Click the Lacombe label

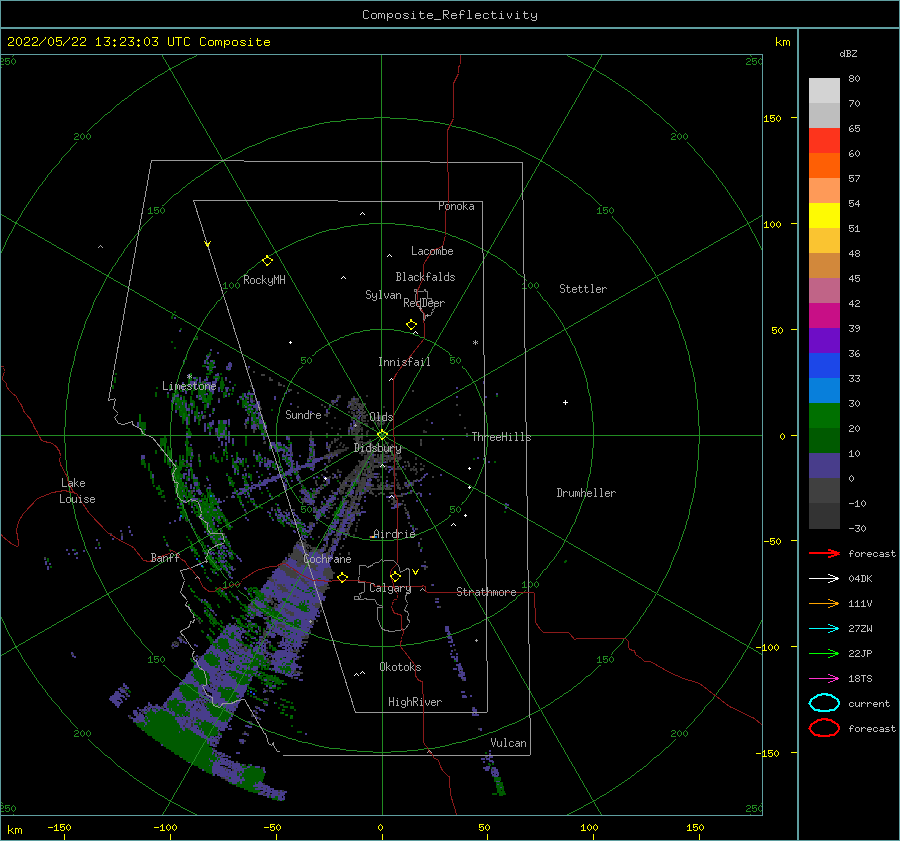(432, 251)
